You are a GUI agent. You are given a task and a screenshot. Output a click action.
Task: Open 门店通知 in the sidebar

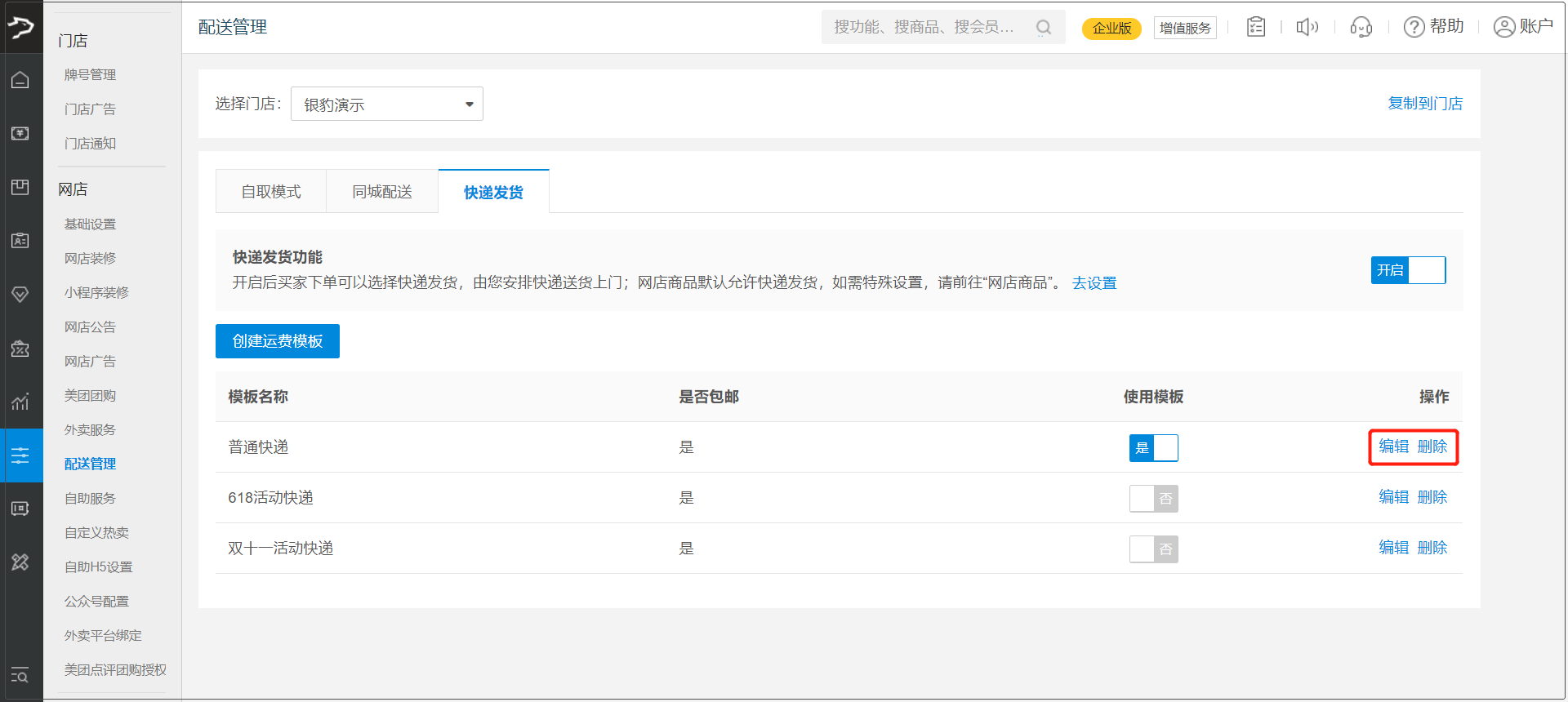click(91, 143)
